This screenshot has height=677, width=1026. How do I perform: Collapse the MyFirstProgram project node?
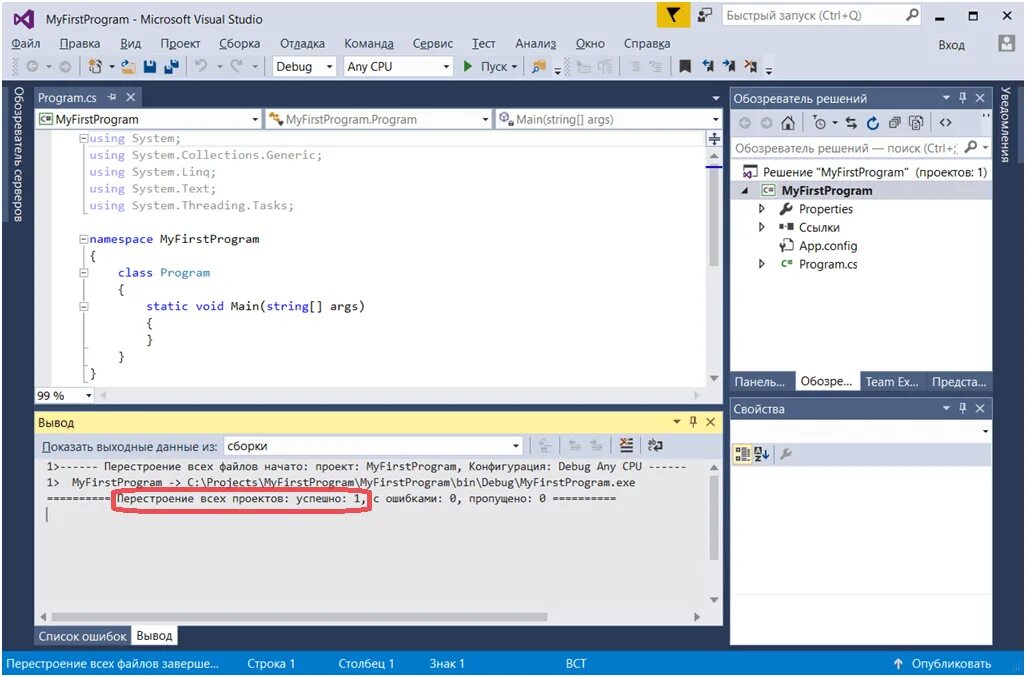point(745,190)
